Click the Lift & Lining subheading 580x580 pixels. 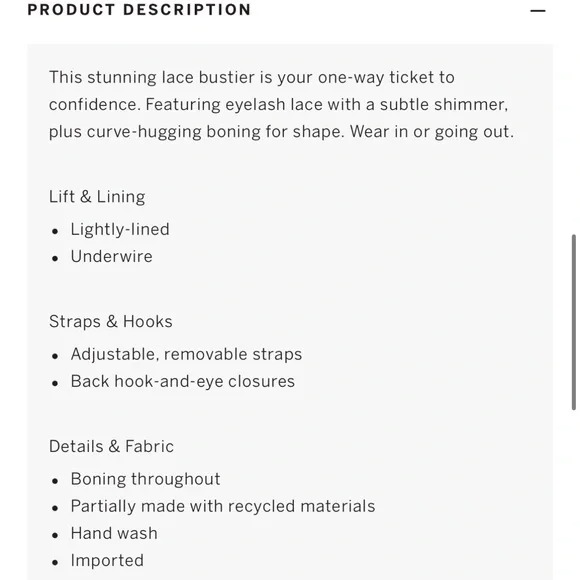97,196
